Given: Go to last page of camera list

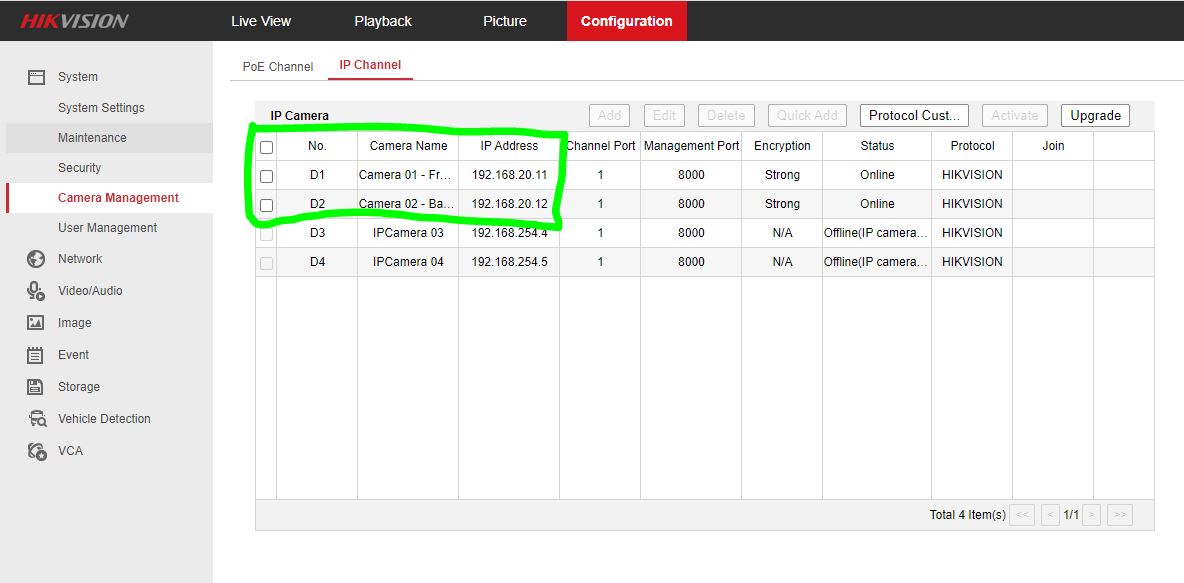Looking at the screenshot, I should pyautogui.click(x=1120, y=515).
